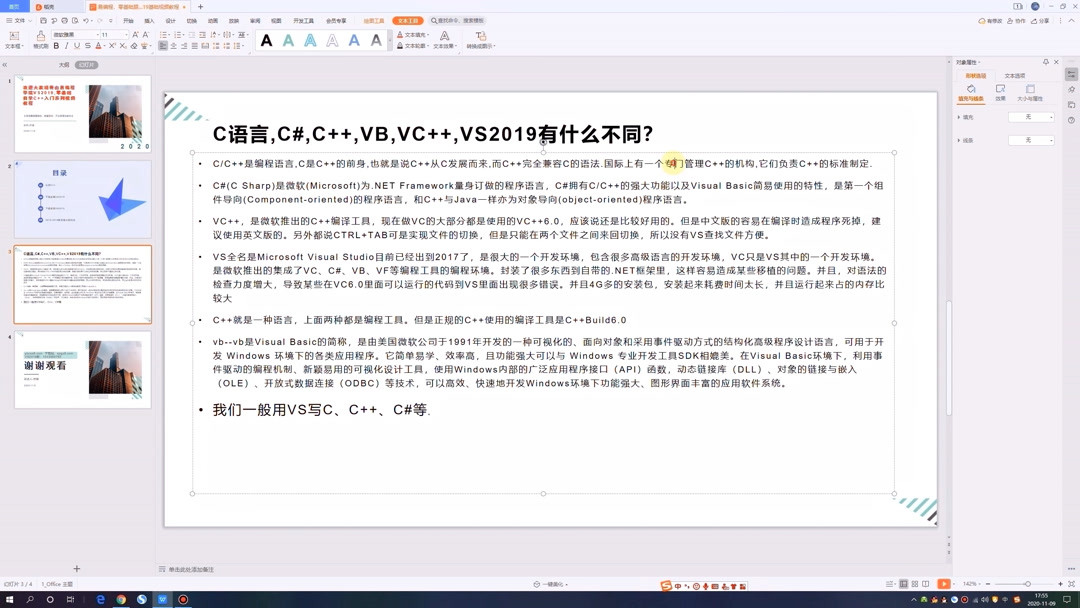1080x608 pixels.
Task: Adjust the zoom slider in status bar
Action: click(1028, 583)
